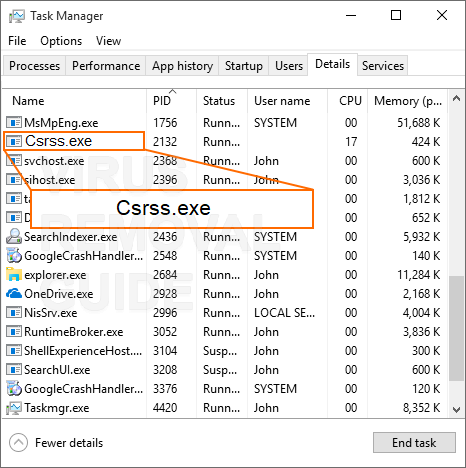The image size is (466, 468).
Task: Open the Services tab
Action: (383, 66)
